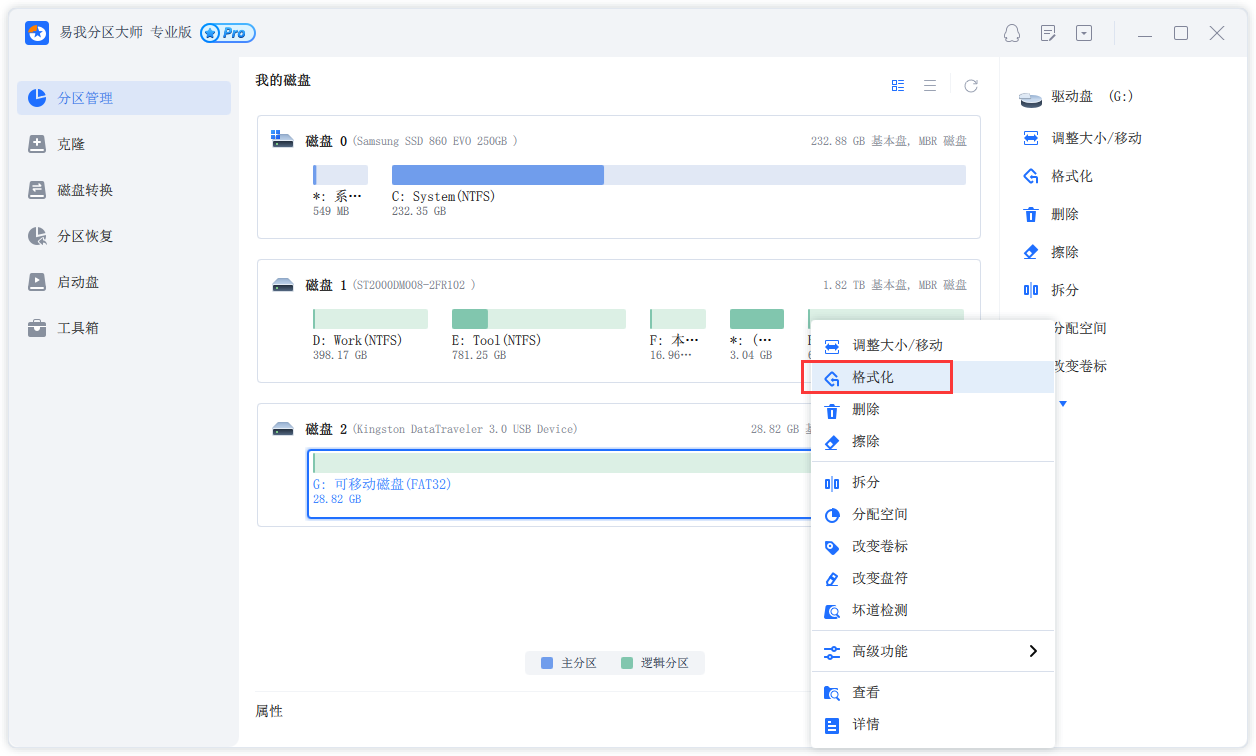Open the pending tasks notes icon
The height and width of the screenshot is (756, 1256).
(1048, 33)
